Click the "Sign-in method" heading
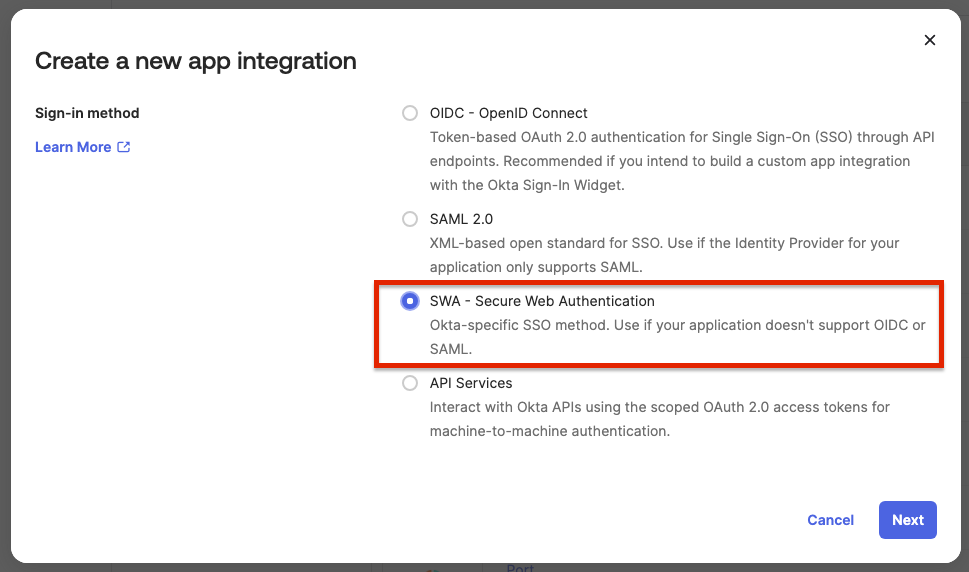Viewport: 969px width, 572px height. click(x=87, y=113)
